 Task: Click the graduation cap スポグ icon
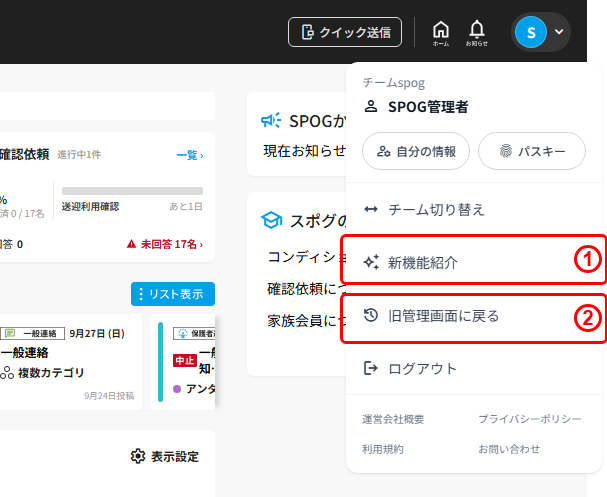point(271,220)
